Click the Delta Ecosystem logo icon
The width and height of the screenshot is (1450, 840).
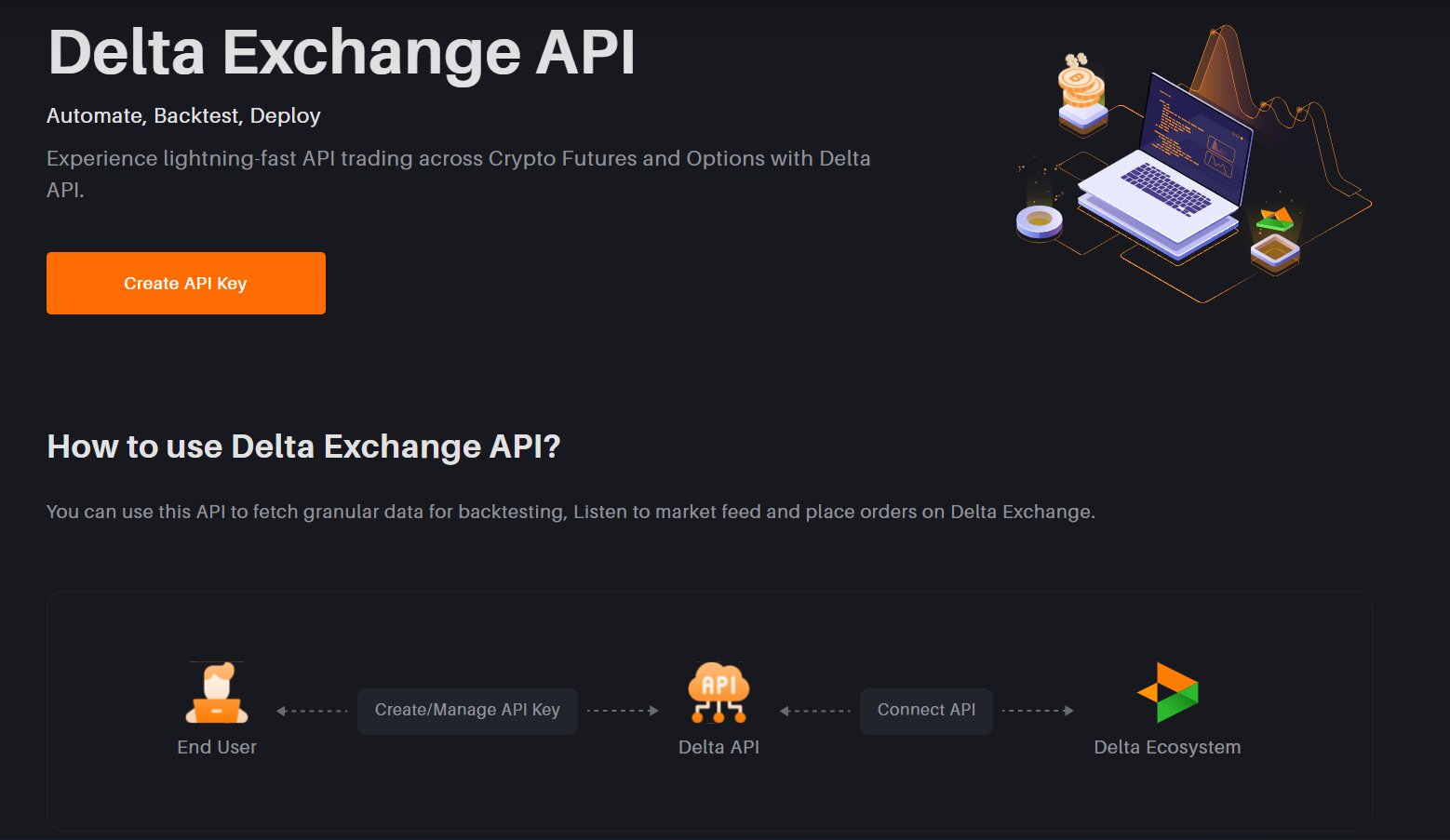[x=1168, y=692]
